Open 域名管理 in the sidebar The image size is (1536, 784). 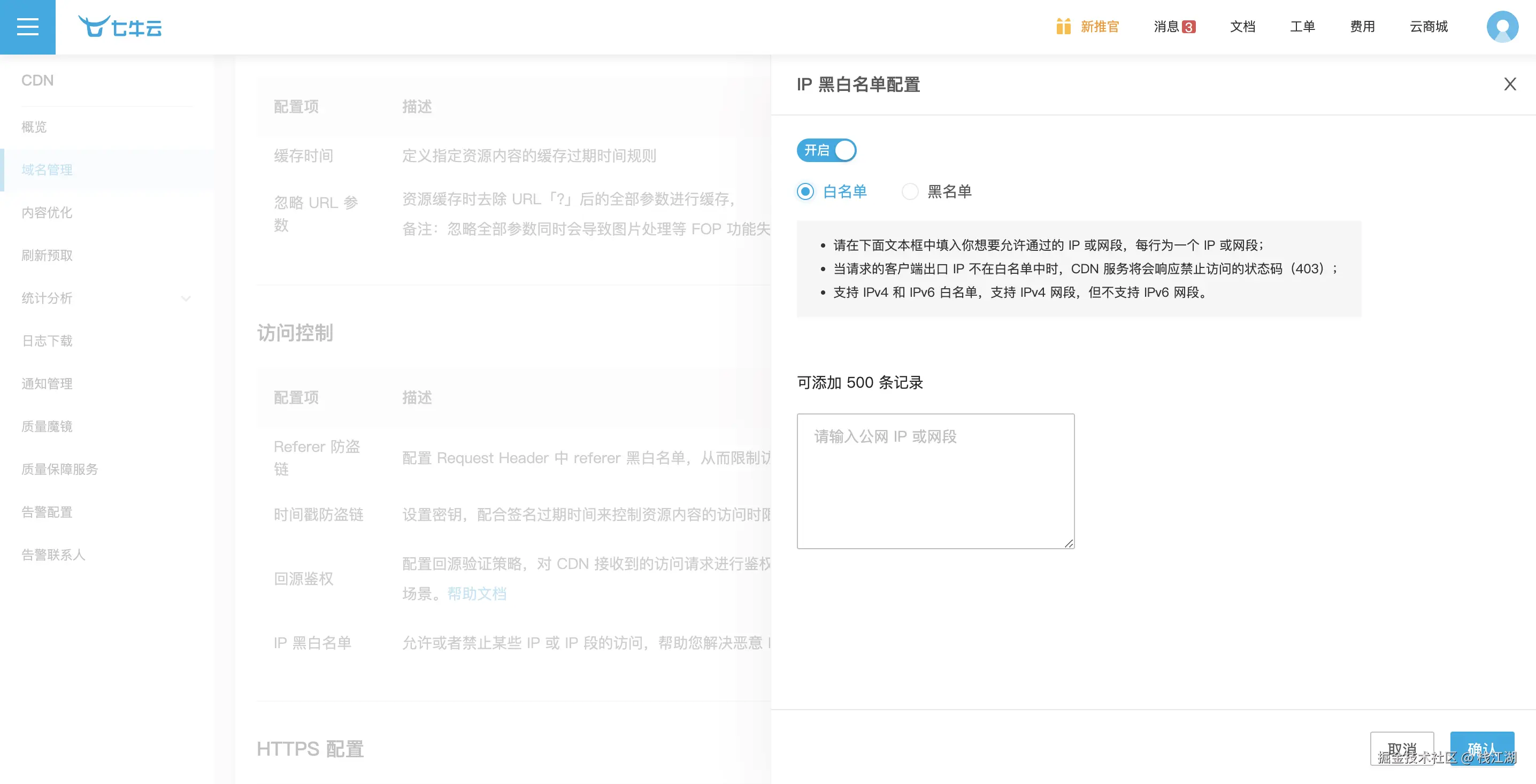coord(47,170)
